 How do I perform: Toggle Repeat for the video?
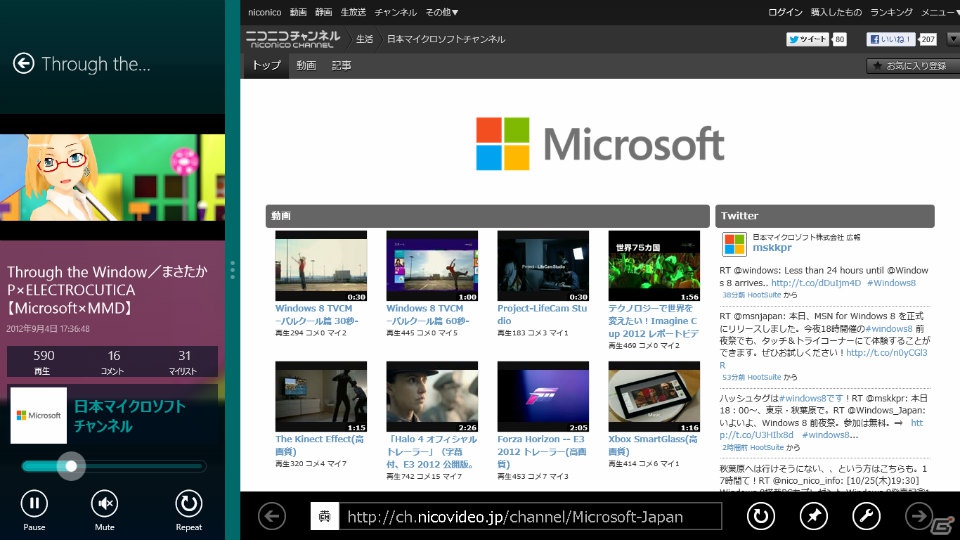point(189,503)
